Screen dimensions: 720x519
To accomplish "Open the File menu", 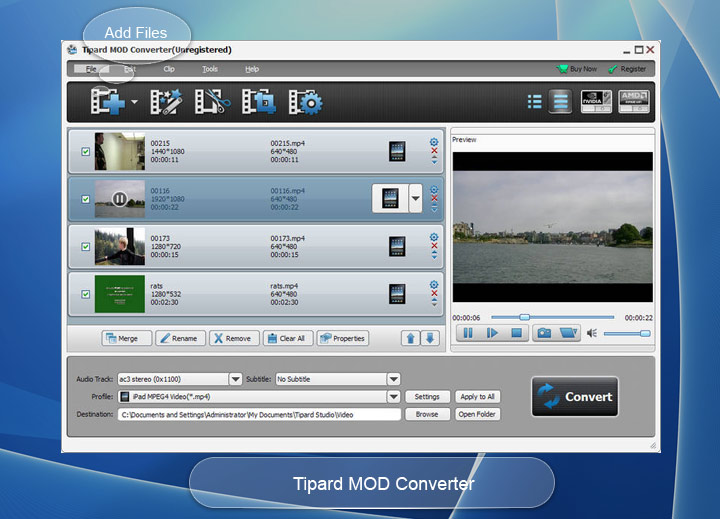I will click(x=91, y=69).
